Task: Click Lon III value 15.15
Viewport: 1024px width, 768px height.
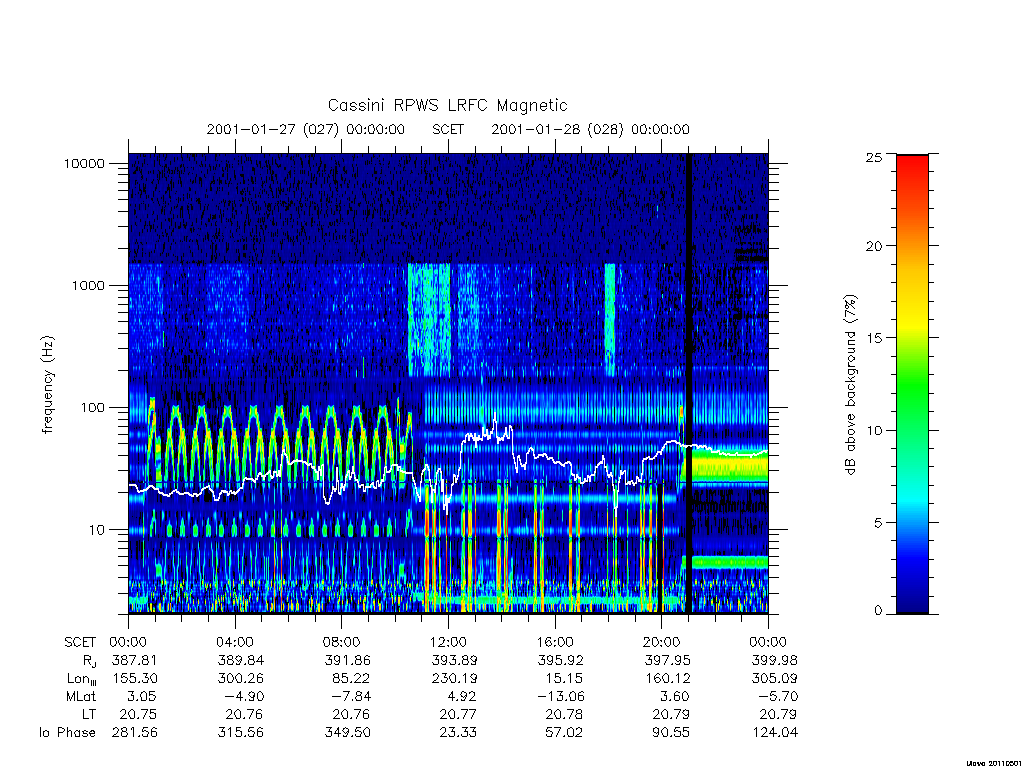Action: [564, 679]
